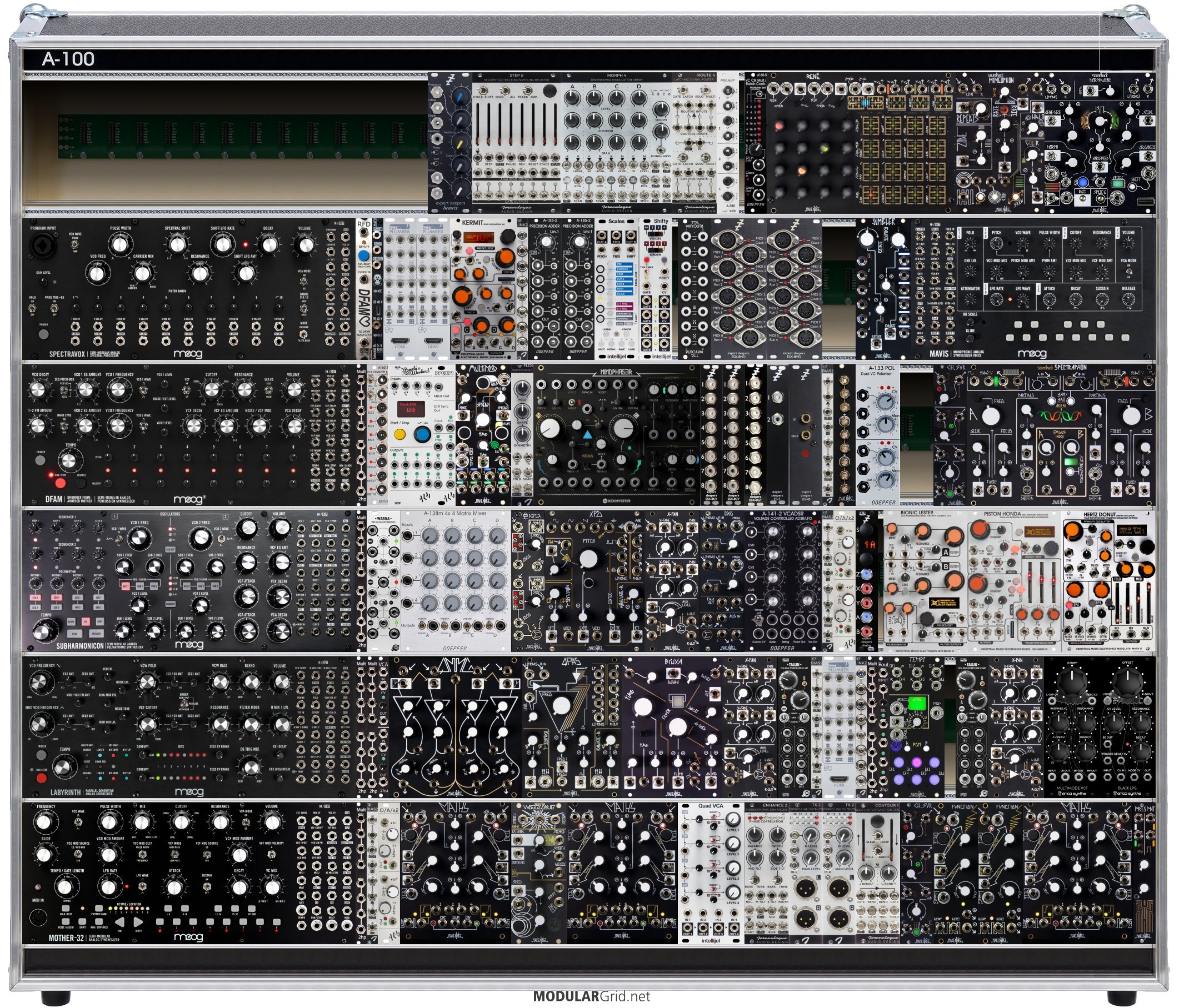Viewport: 1184px width, 1008px height.
Task: Click the Mother-32 TEMPO / GATE LENGTH knob
Action: pos(65,887)
